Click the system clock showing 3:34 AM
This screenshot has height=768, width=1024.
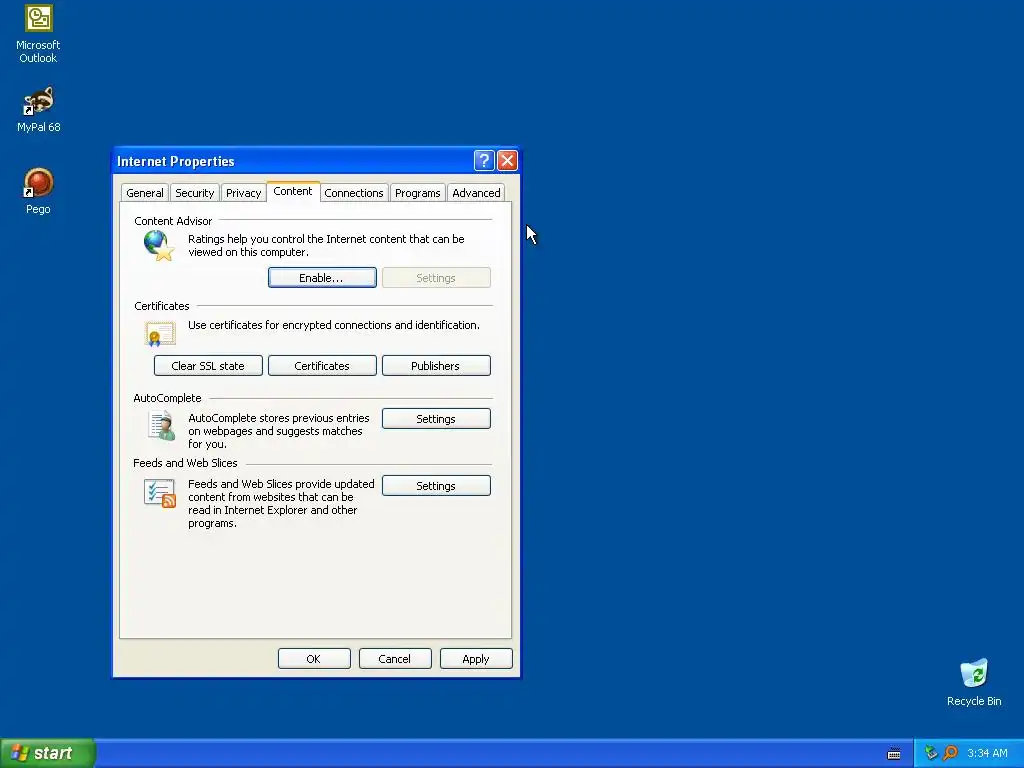click(987, 753)
